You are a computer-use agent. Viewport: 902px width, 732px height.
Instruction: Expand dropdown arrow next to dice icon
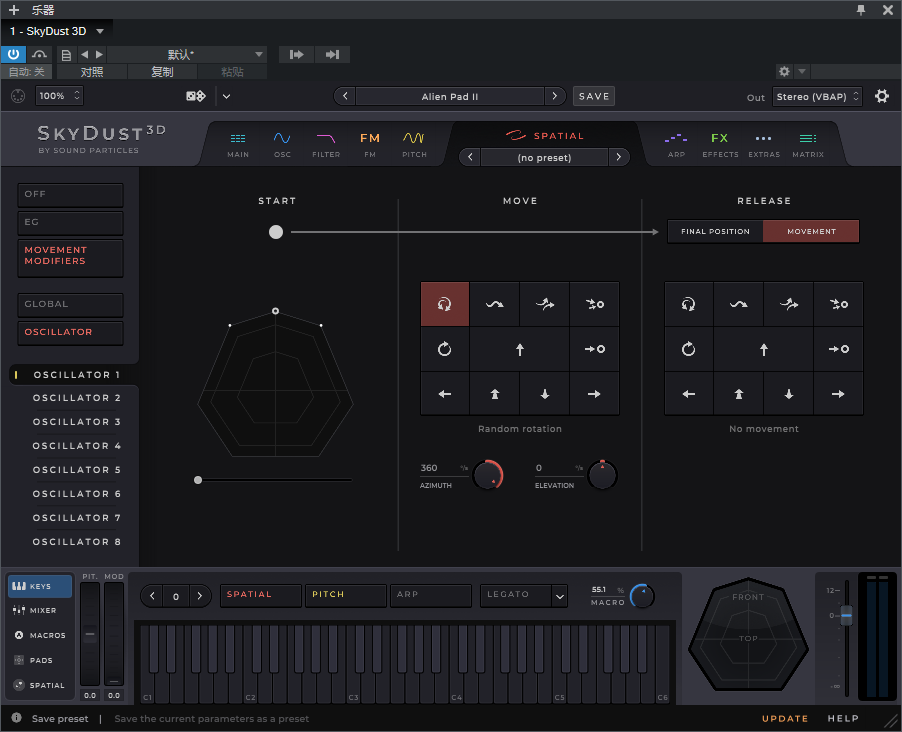click(227, 96)
